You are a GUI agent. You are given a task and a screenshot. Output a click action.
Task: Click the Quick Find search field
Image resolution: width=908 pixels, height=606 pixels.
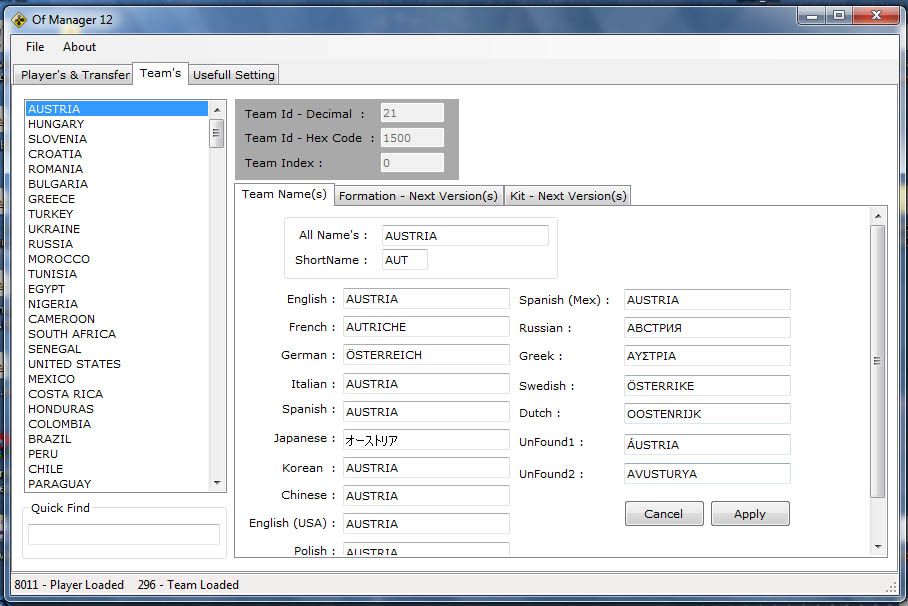124,535
